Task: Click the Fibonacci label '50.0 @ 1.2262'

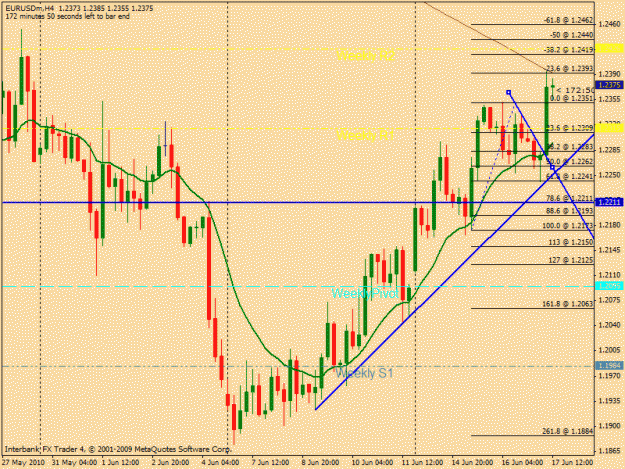Action: click(570, 162)
